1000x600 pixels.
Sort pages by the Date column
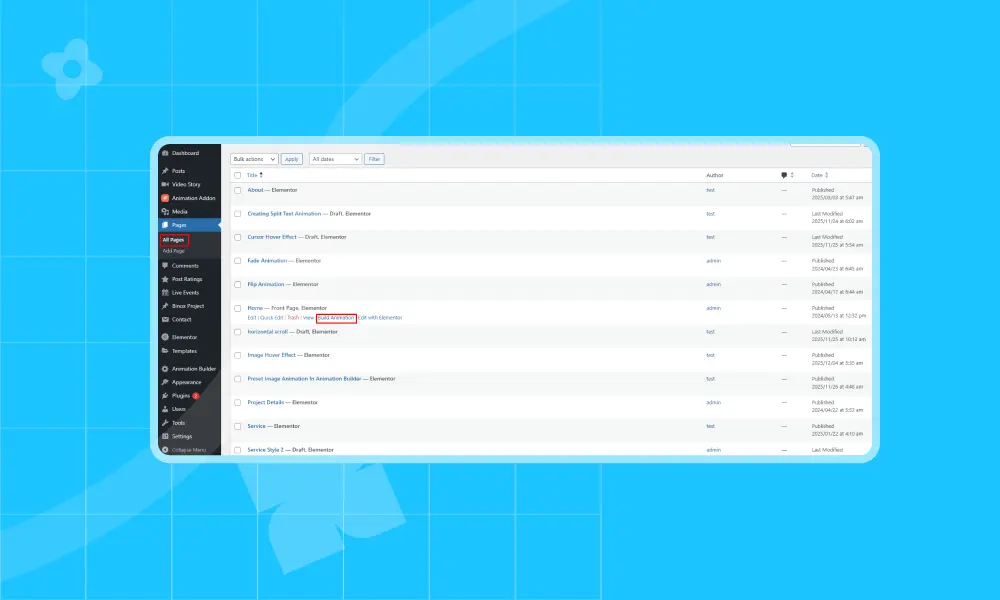(817, 175)
